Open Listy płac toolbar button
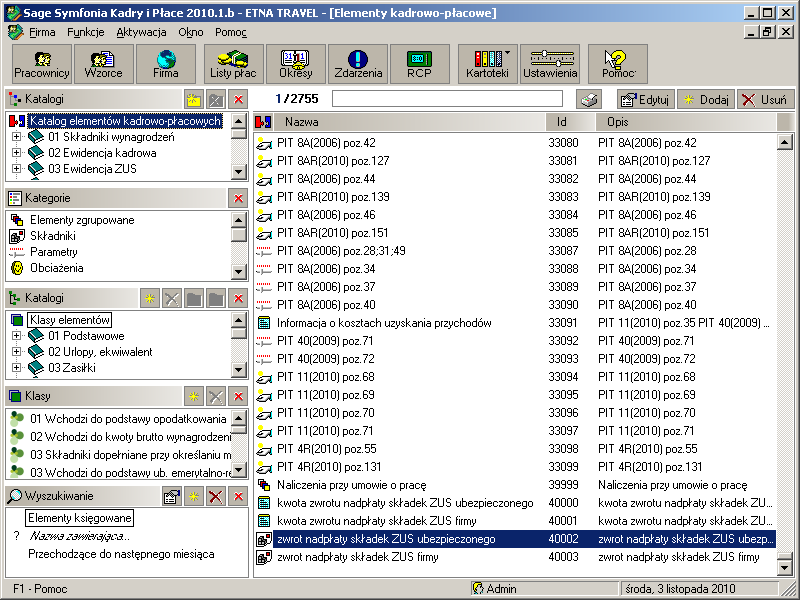This screenshot has height=600, width=800. point(234,64)
